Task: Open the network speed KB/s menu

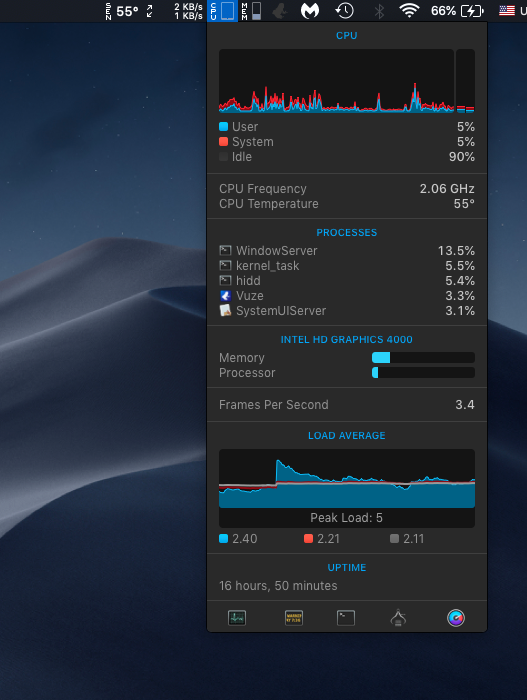Action: [x=188, y=11]
